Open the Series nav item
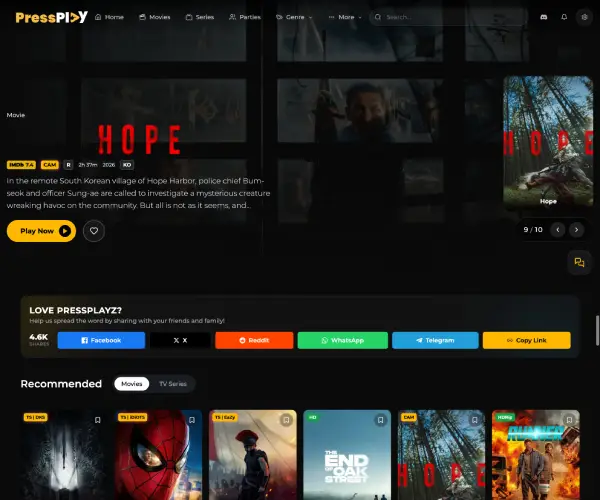The image size is (600, 500). pos(200,17)
